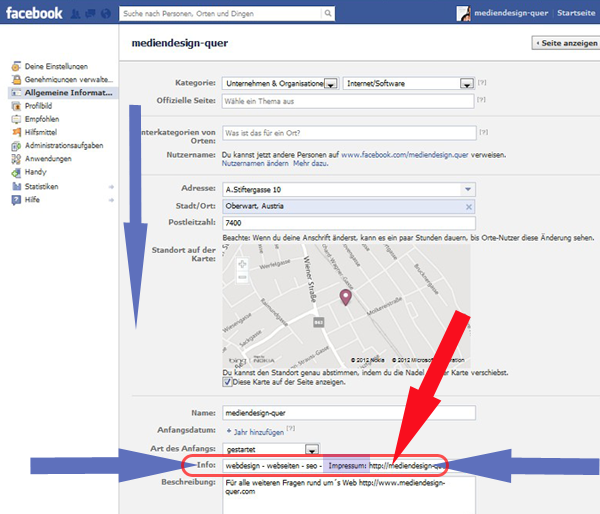The height and width of the screenshot is (514, 600).
Task: Open the Handy settings
Action: tap(36, 171)
